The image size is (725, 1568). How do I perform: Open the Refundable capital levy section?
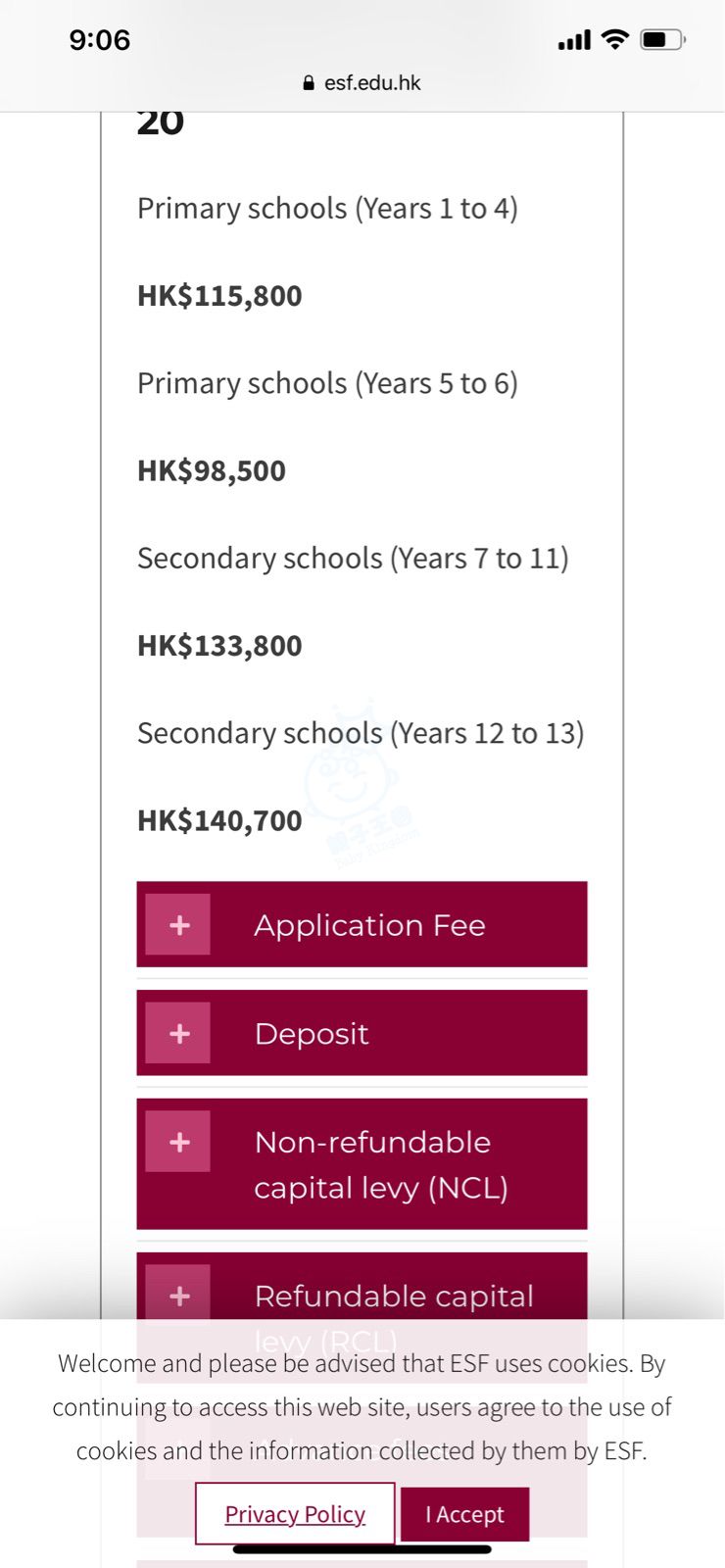point(394,1296)
